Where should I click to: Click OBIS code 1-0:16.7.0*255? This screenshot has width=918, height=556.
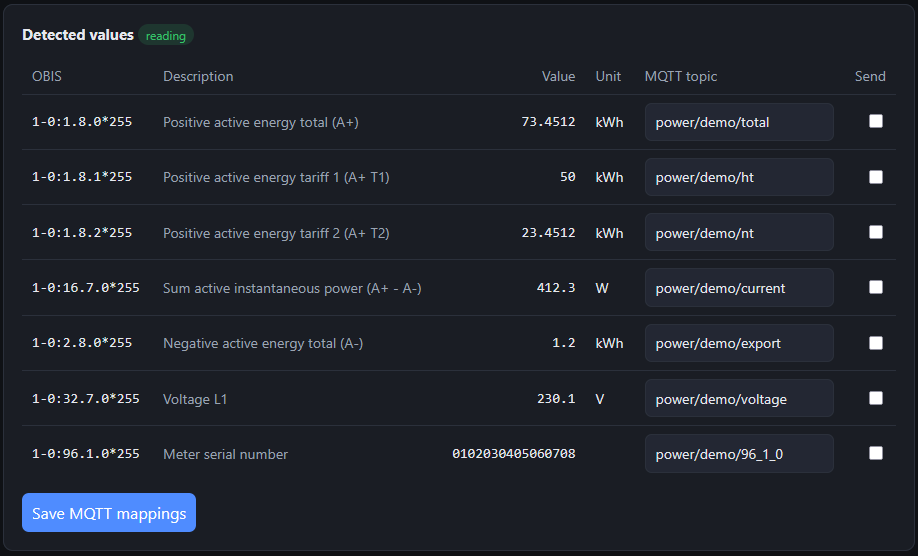[85, 287]
